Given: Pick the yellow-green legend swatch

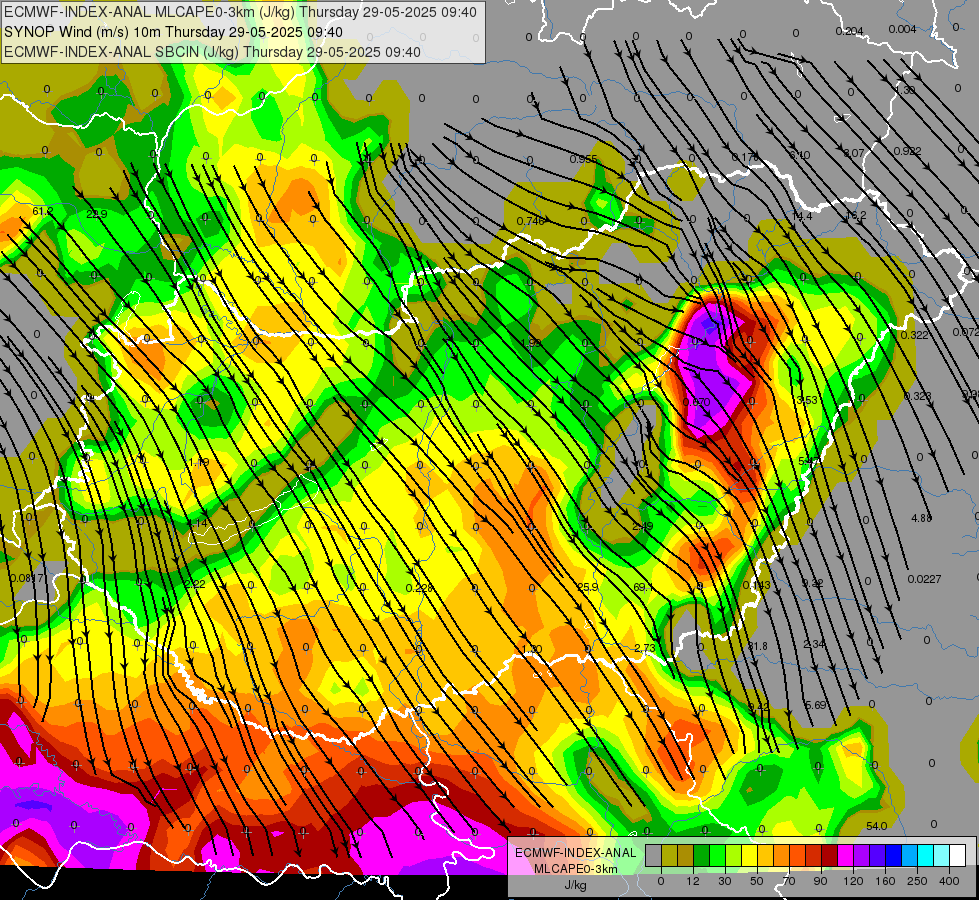Looking at the screenshot, I should [734, 856].
